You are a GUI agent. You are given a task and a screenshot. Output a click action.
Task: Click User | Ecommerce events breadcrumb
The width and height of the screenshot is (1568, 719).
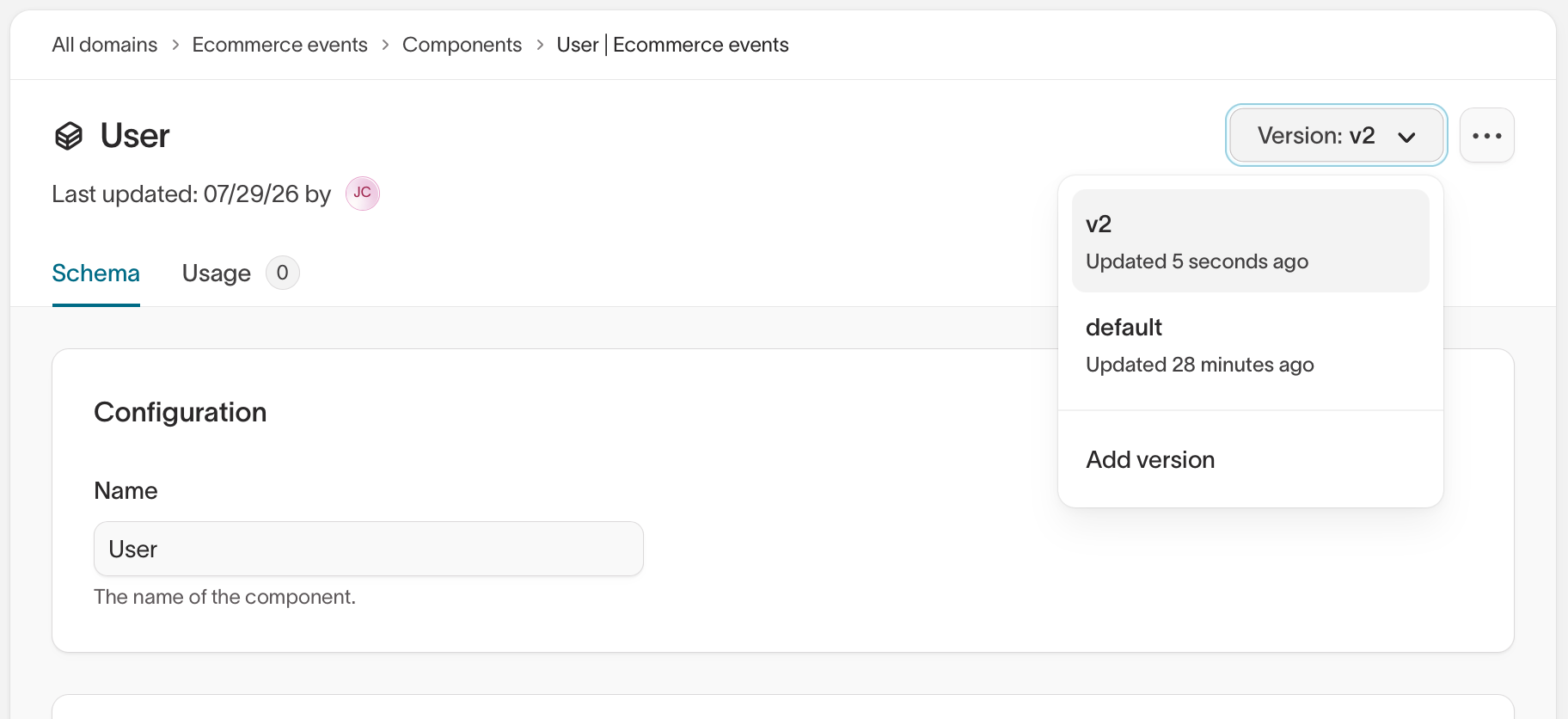click(x=672, y=45)
